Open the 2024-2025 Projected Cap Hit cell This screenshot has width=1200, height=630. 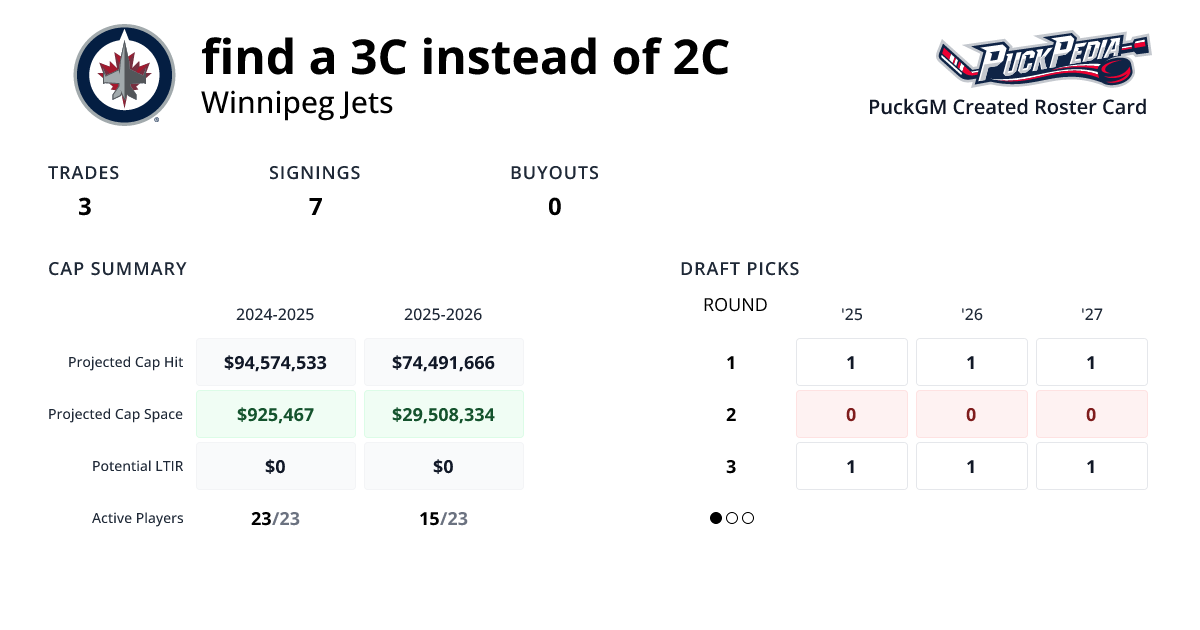[276, 362]
